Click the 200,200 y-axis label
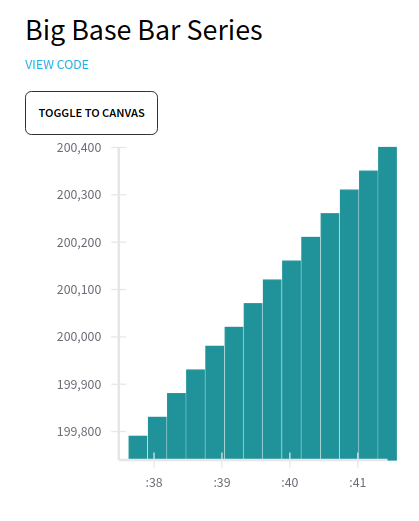Image resolution: width=419 pixels, height=521 pixels. point(79,242)
